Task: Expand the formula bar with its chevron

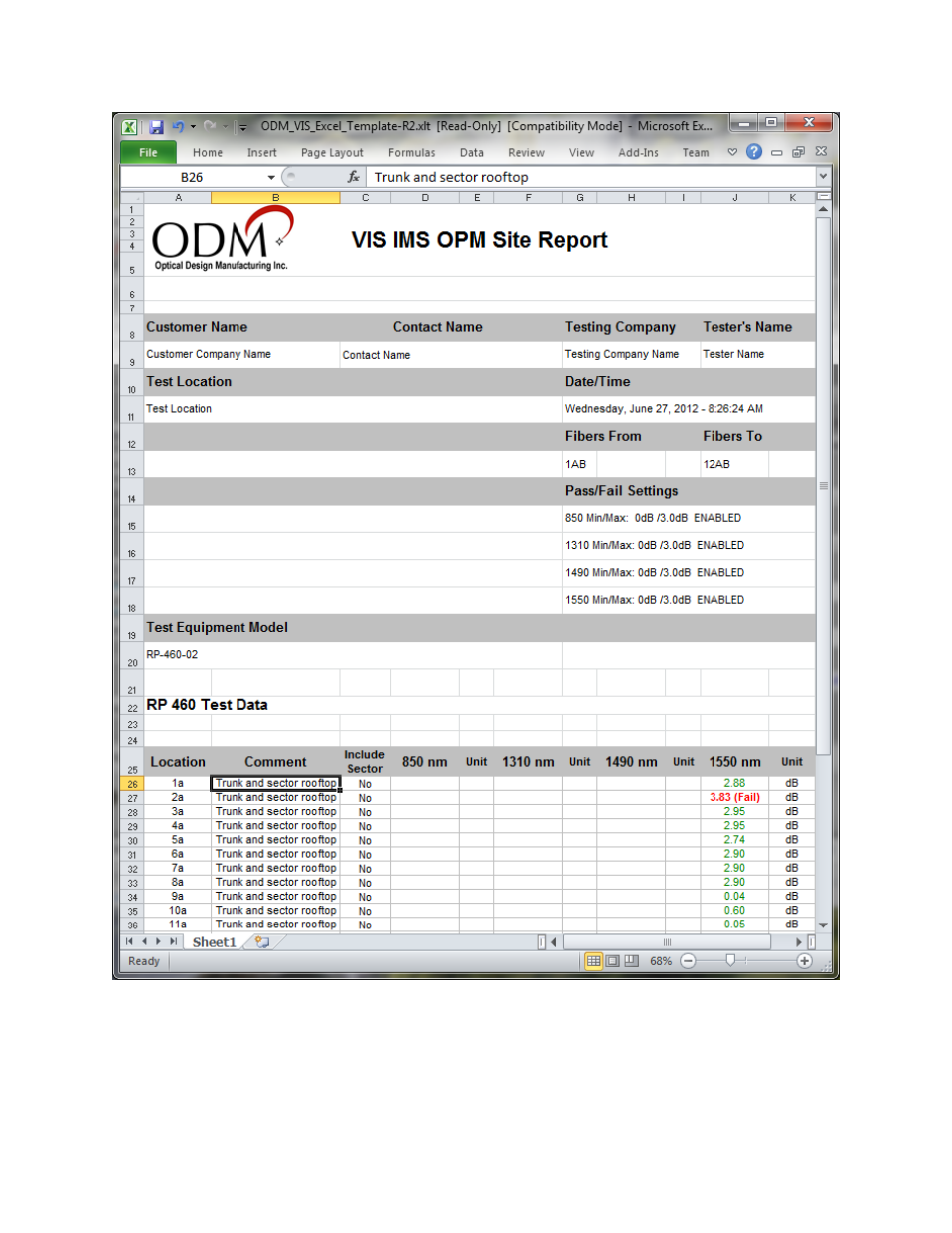Action: (823, 177)
